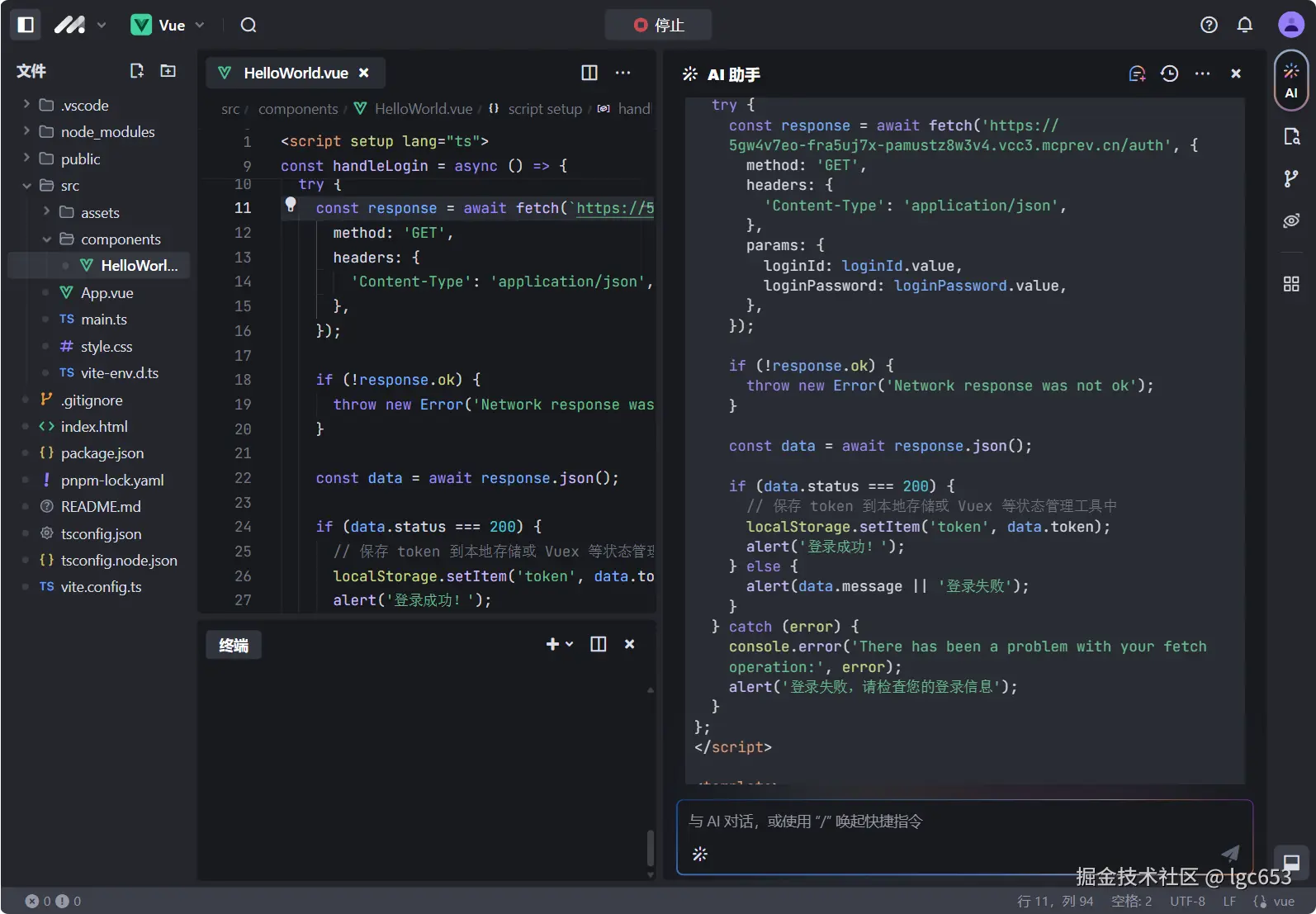Open AI assistant chat history

pos(1169,73)
